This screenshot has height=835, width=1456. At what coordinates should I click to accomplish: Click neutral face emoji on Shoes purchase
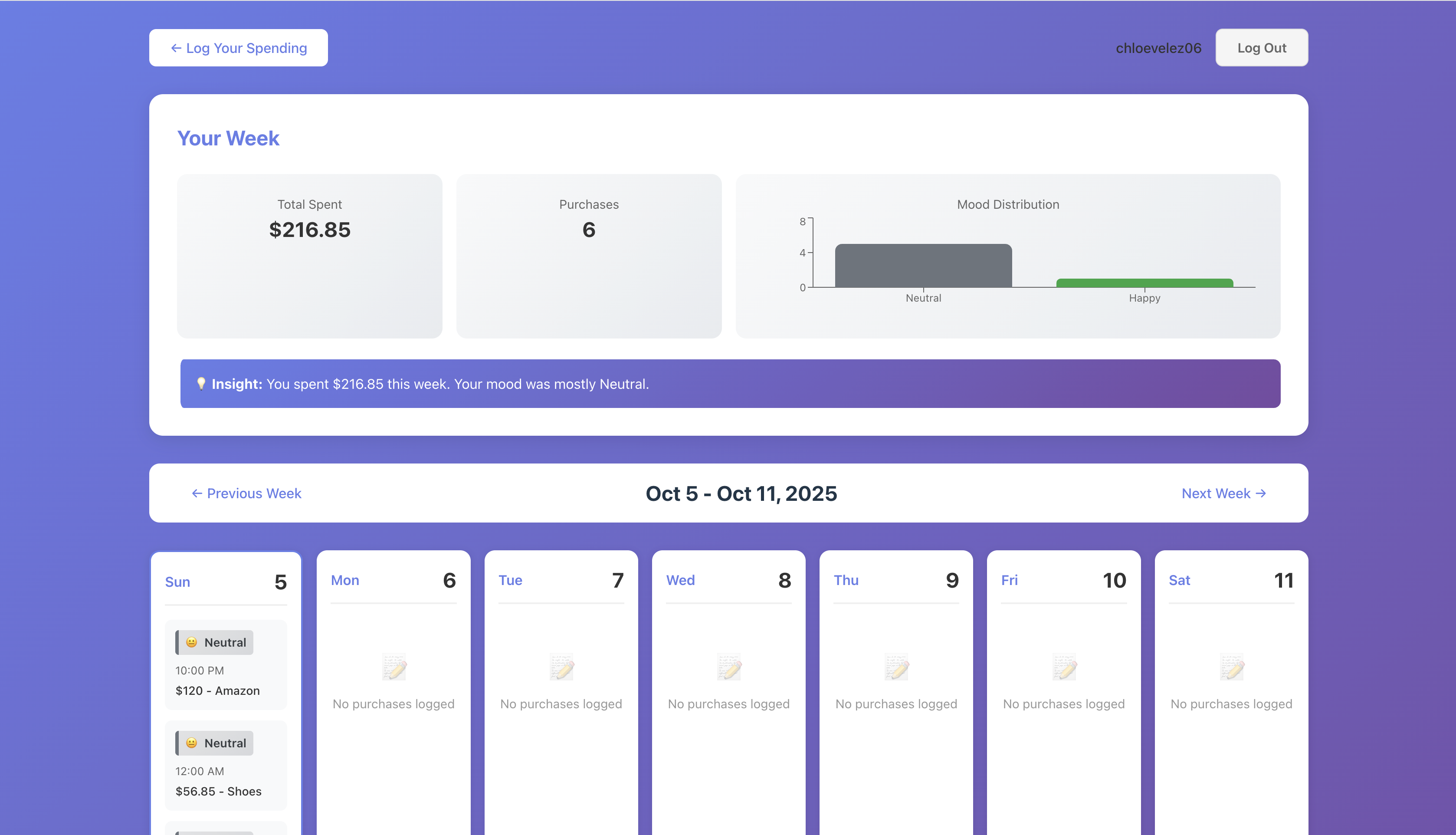click(192, 743)
